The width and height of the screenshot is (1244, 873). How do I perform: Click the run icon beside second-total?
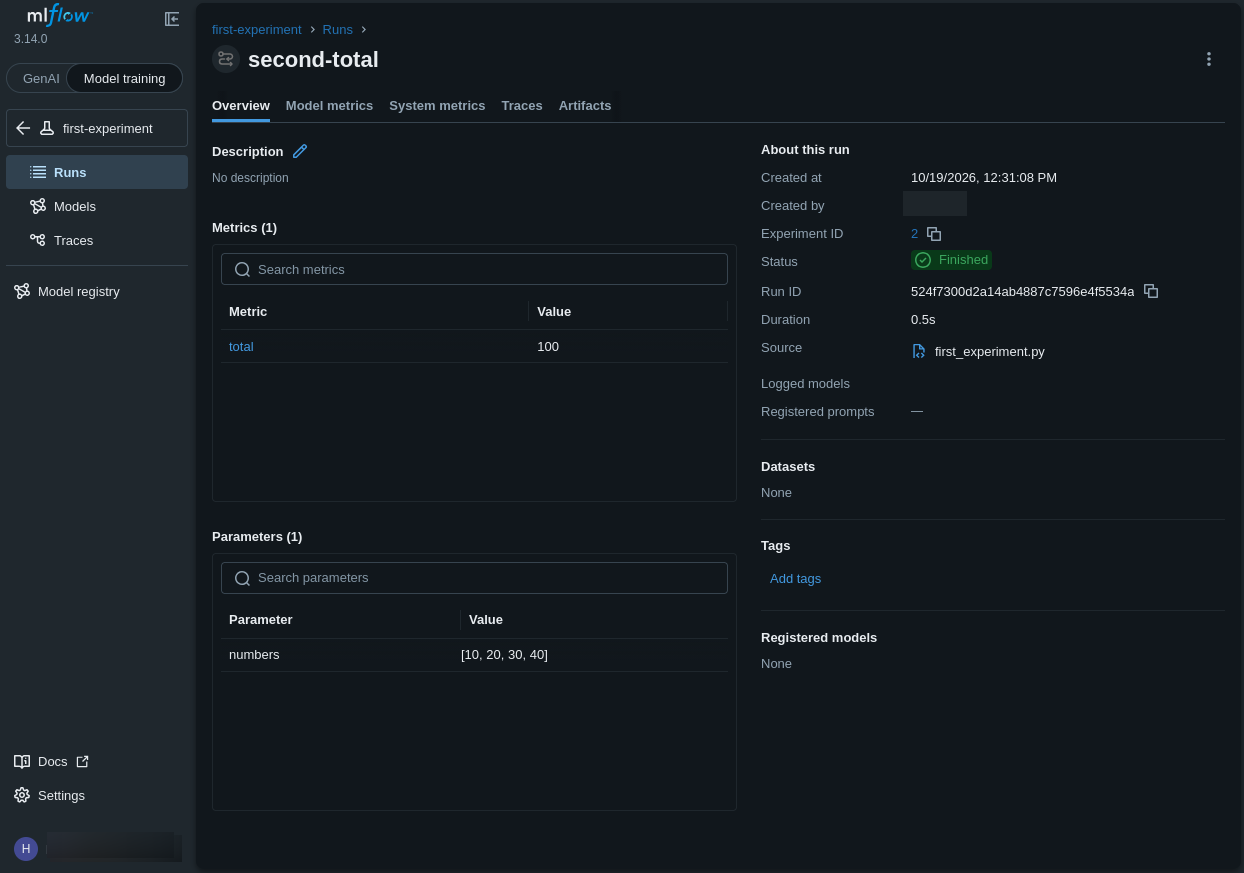[226, 59]
